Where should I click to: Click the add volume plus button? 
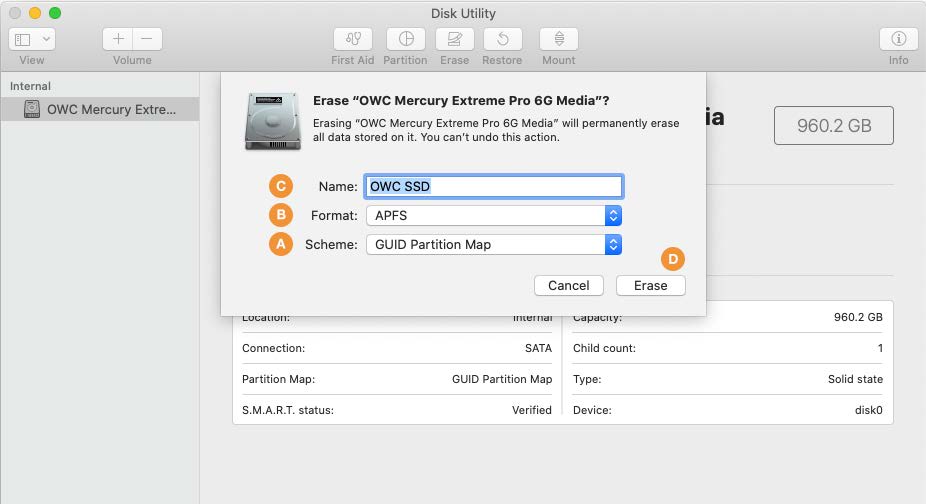pyautogui.click(x=118, y=39)
